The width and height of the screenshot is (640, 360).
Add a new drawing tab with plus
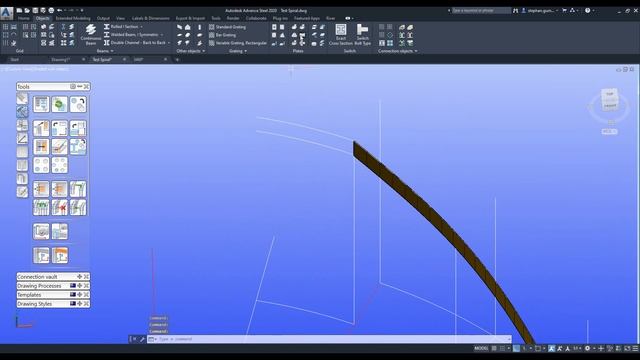(x=177, y=60)
